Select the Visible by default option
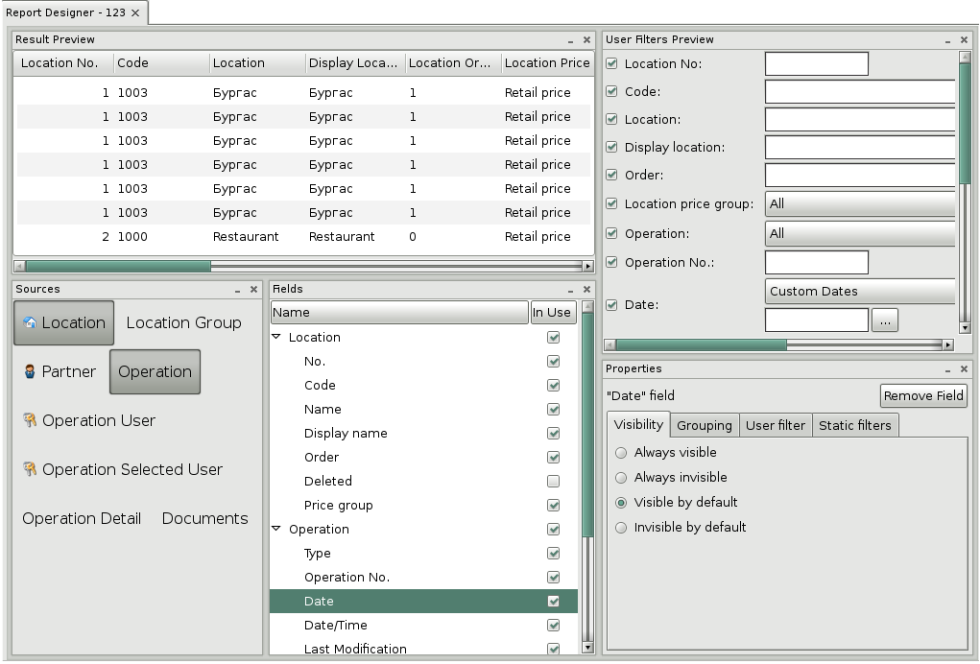The height and width of the screenshot is (664, 980). 621,503
